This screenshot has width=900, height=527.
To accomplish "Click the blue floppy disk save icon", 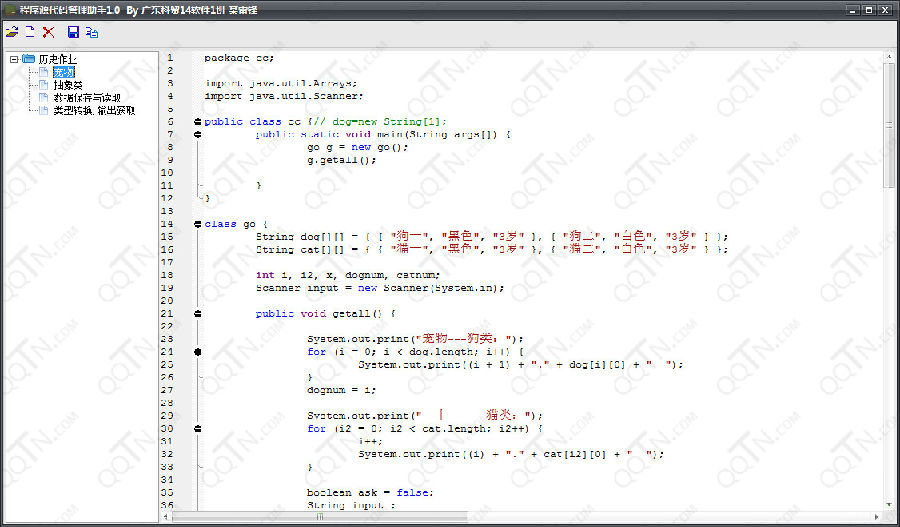I will [73, 32].
